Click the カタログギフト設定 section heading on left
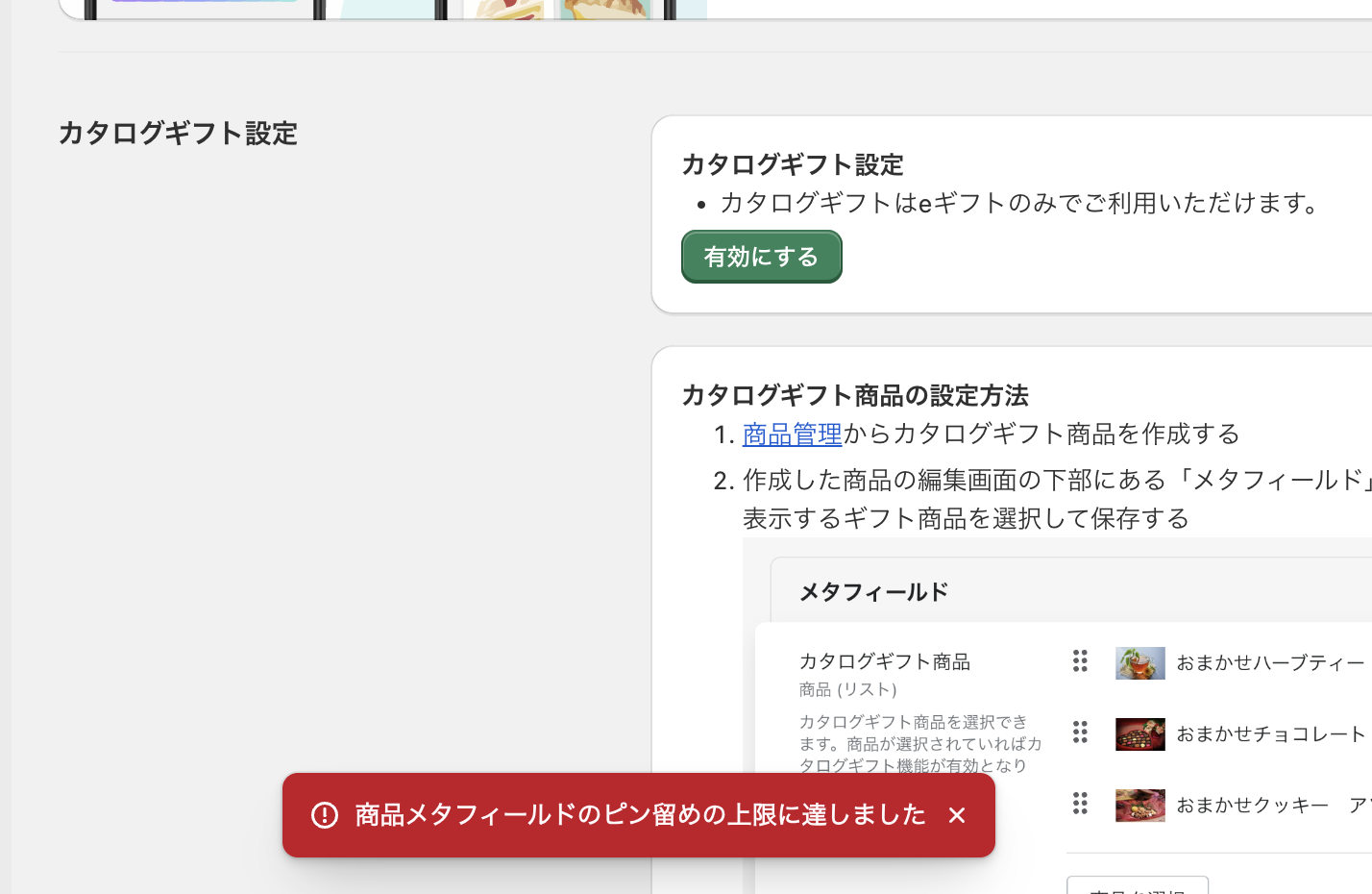1372x894 pixels. coord(178,133)
